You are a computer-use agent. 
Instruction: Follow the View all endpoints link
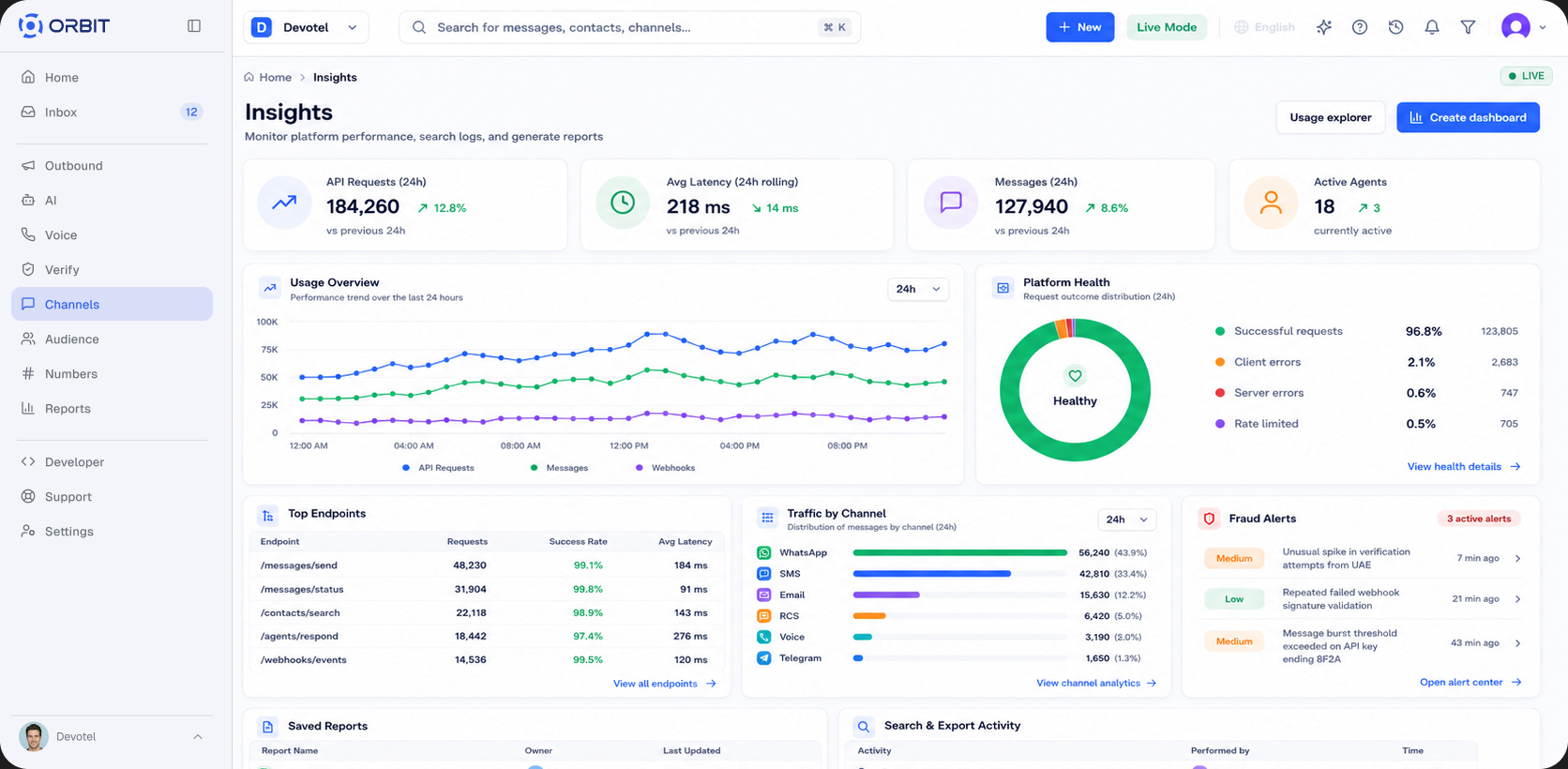click(665, 684)
